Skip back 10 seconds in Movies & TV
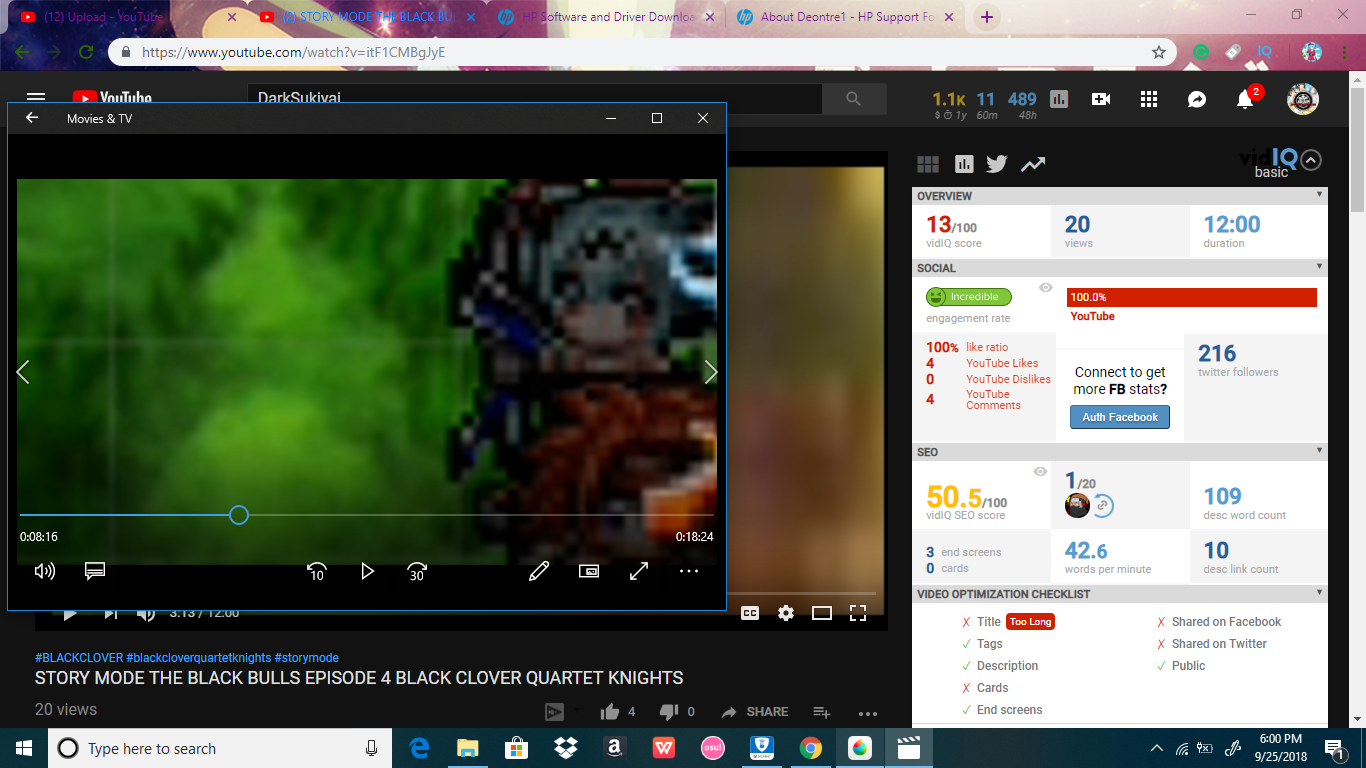The width and height of the screenshot is (1366, 768). click(316, 571)
